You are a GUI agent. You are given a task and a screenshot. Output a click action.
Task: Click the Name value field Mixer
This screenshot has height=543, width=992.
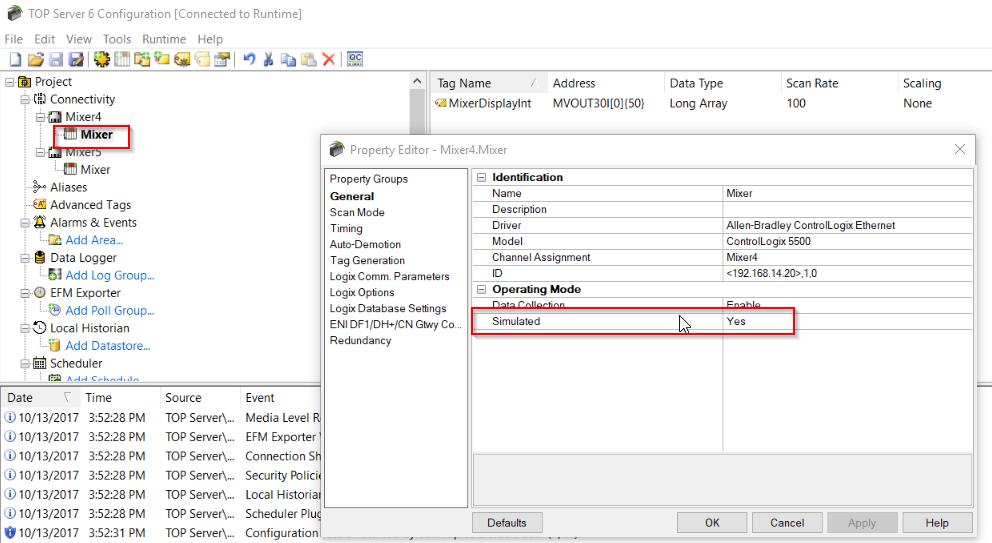click(x=847, y=194)
